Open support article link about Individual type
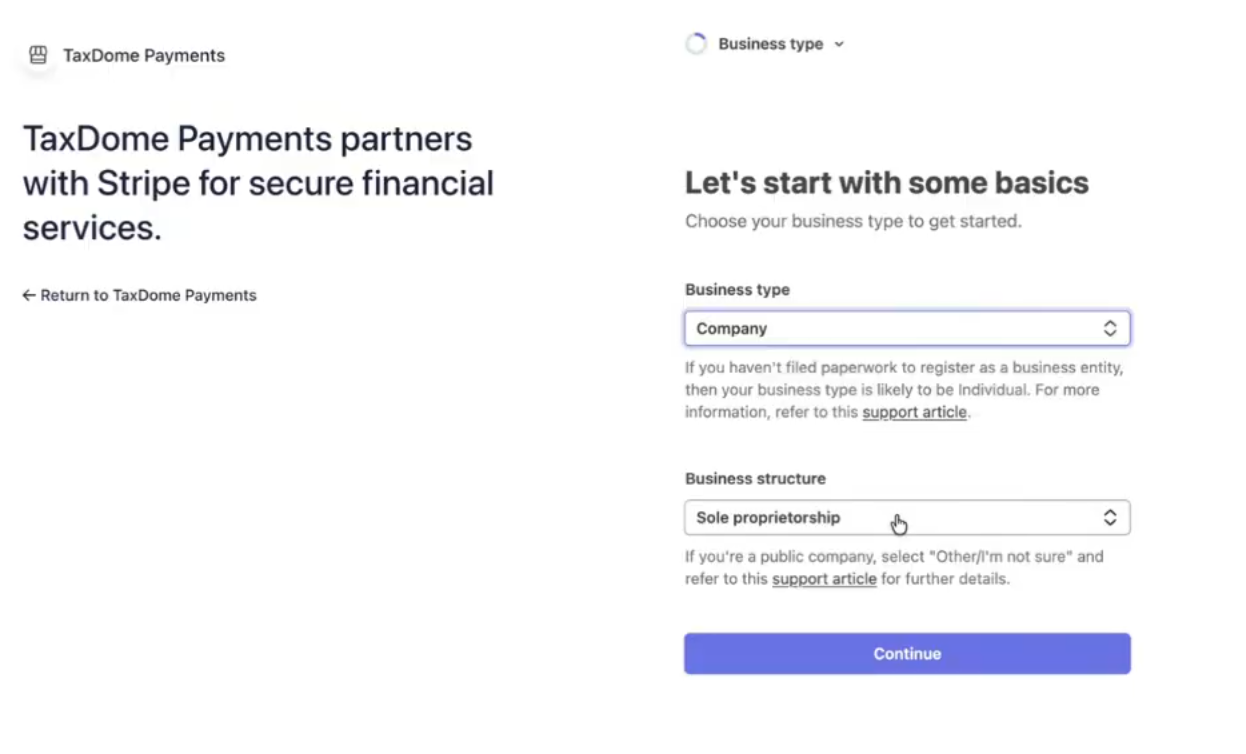The height and width of the screenshot is (754, 1246). click(914, 412)
